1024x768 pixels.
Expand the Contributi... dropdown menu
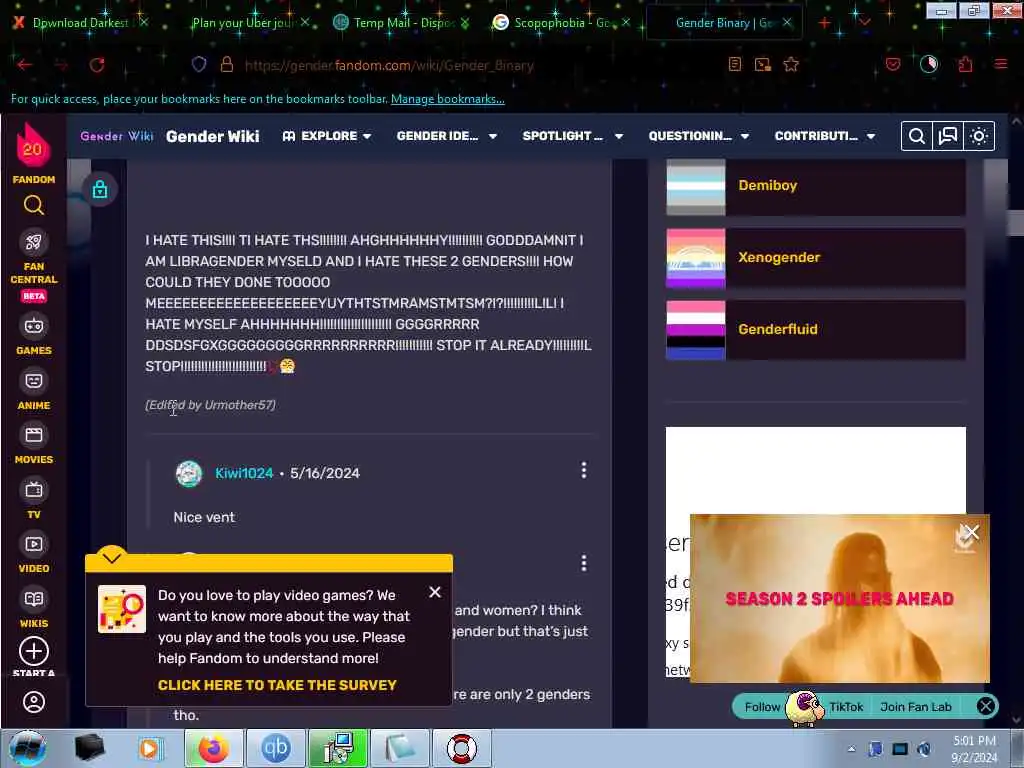coord(825,136)
